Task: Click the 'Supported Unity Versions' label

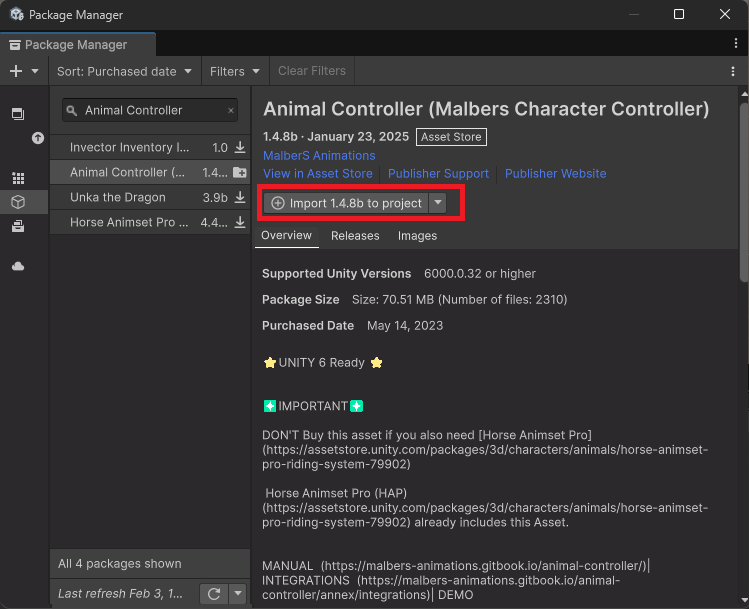Action: [336, 274]
